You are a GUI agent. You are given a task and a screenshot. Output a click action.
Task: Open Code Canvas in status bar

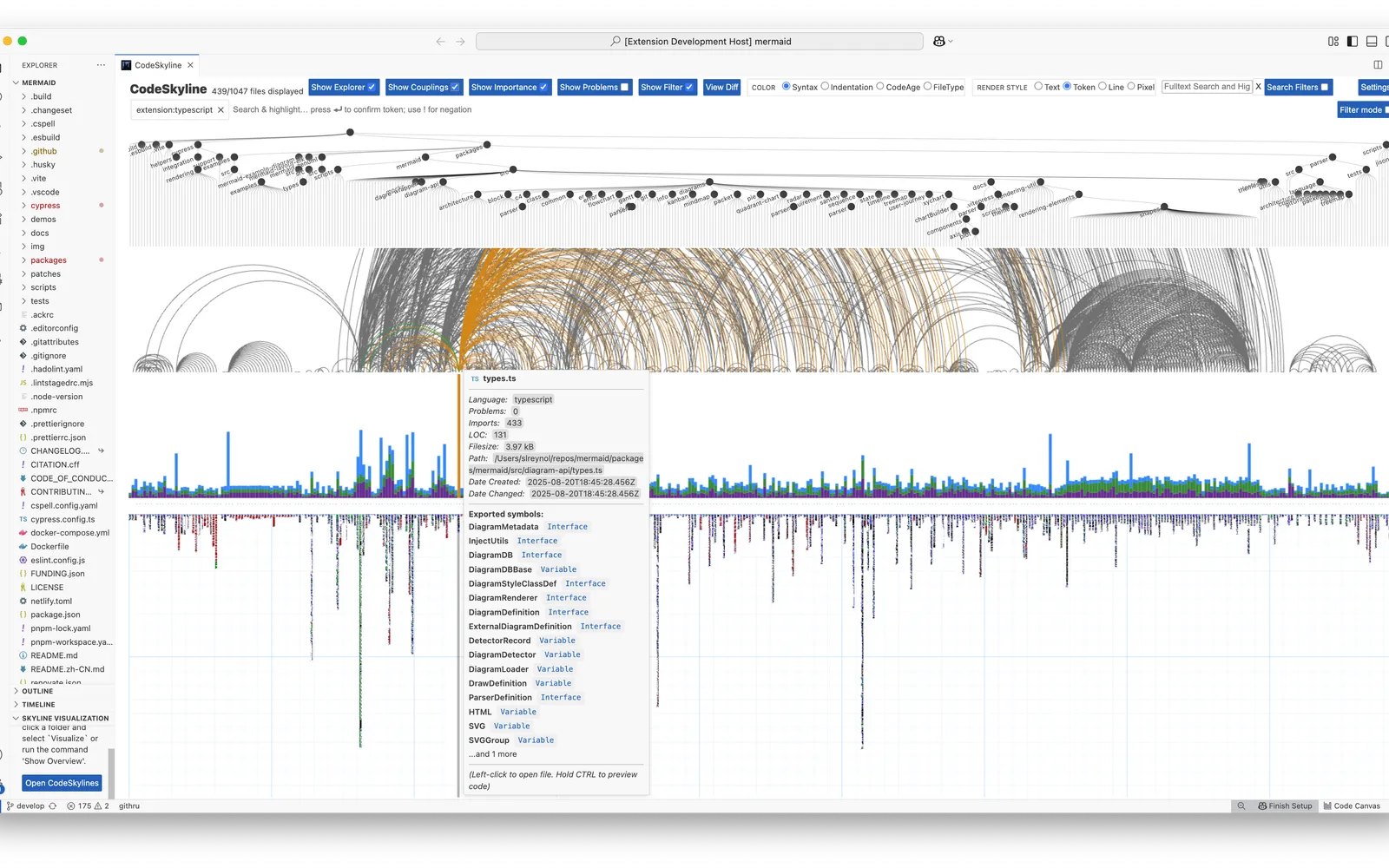point(1352,806)
